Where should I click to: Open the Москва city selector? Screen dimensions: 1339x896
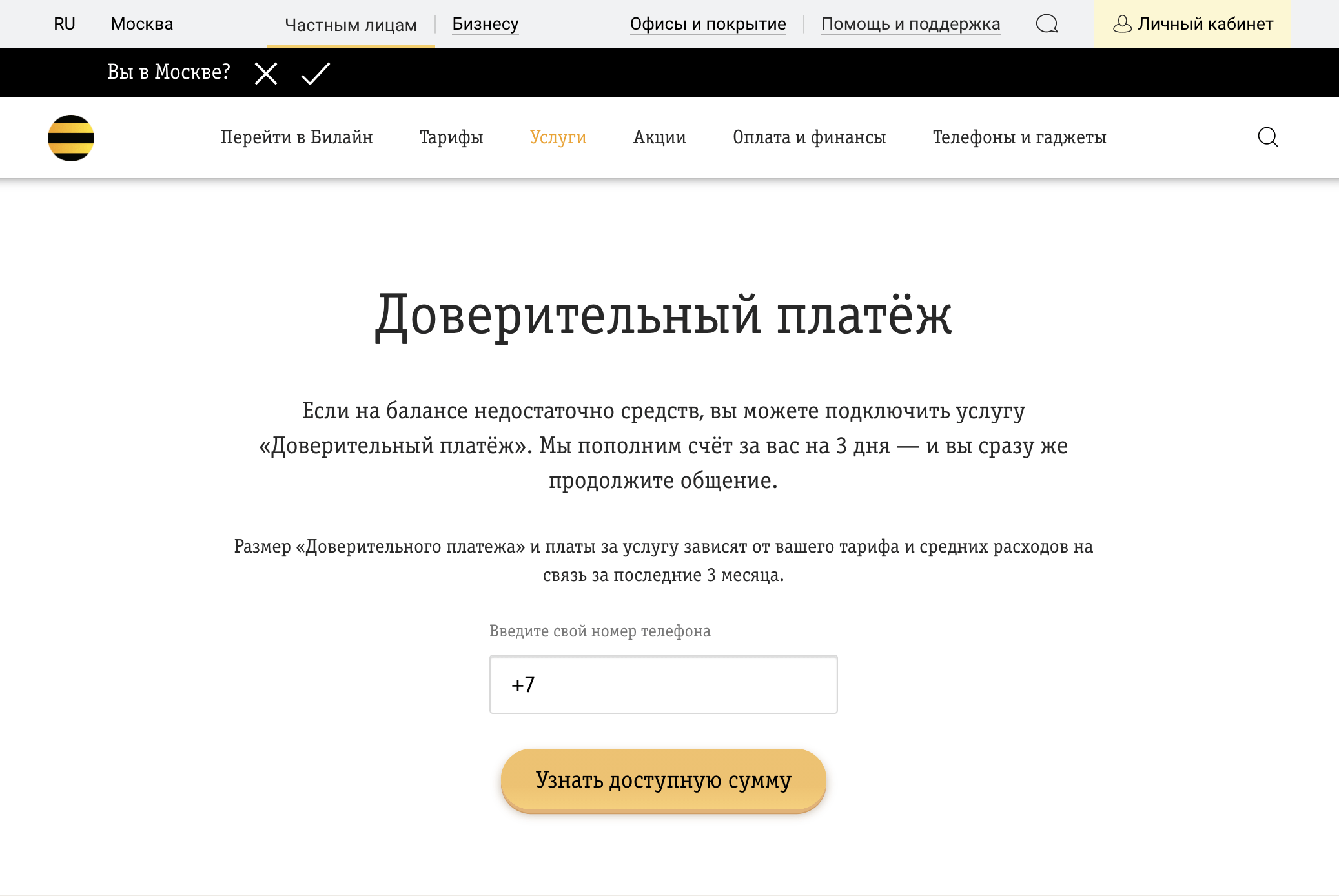[143, 24]
